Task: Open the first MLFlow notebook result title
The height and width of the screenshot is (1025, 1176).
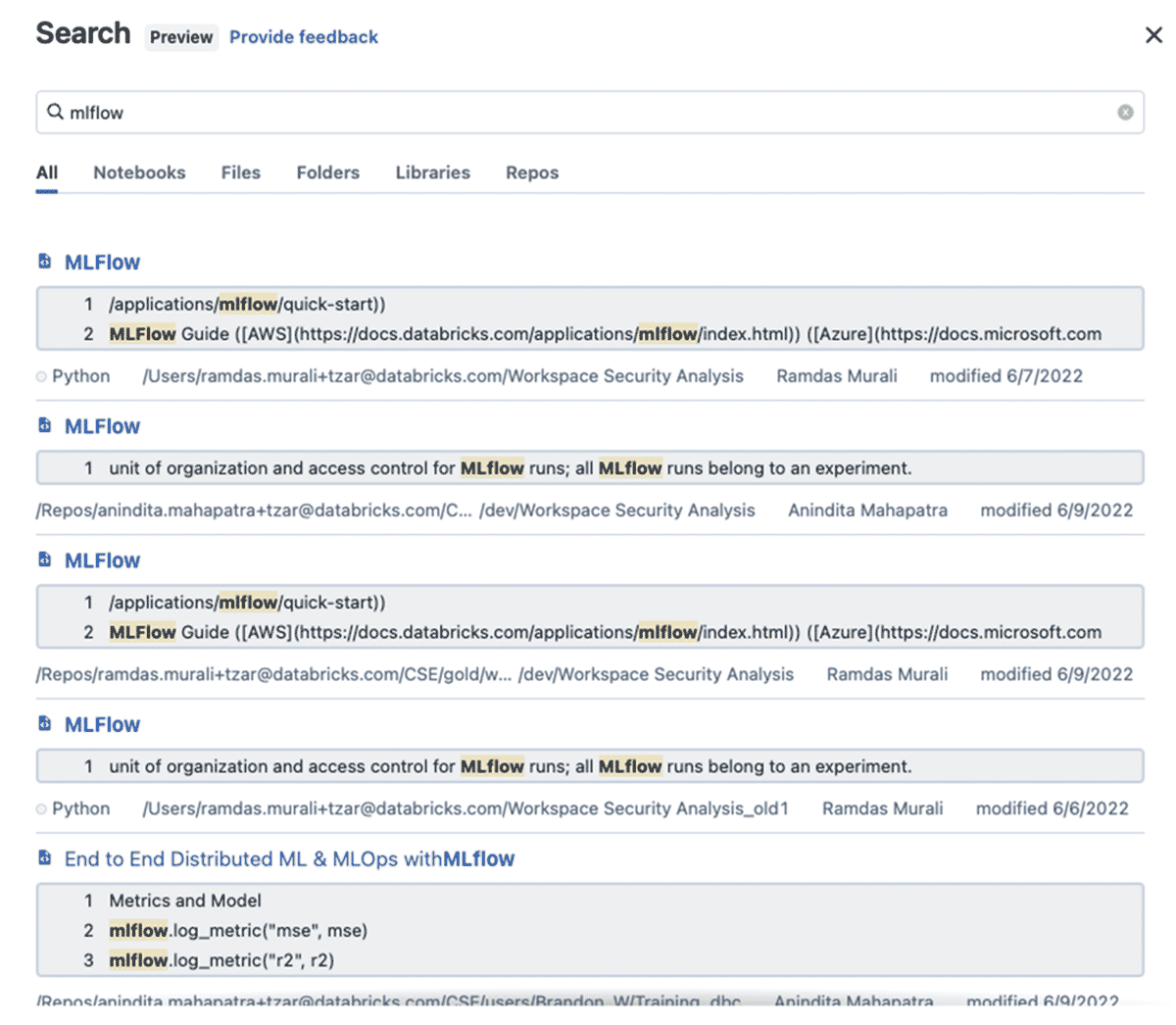Action: coord(102,263)
